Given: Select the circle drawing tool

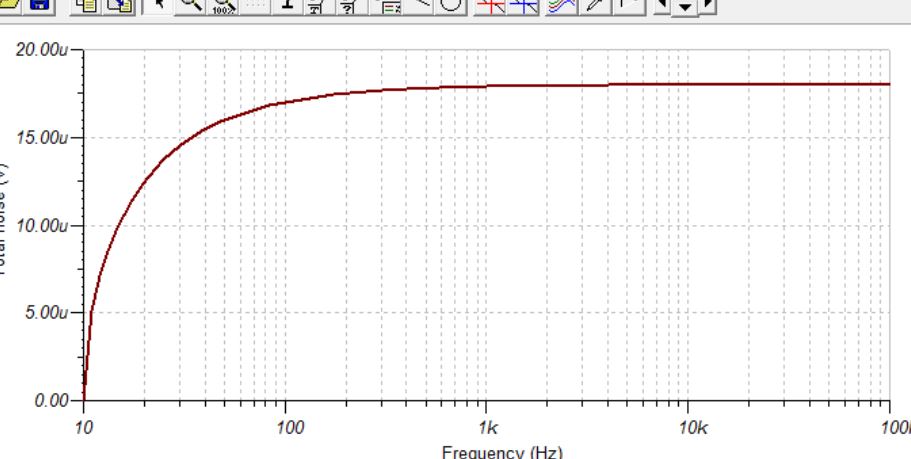Looking at the screenshot, I should [x=451, y=5].
